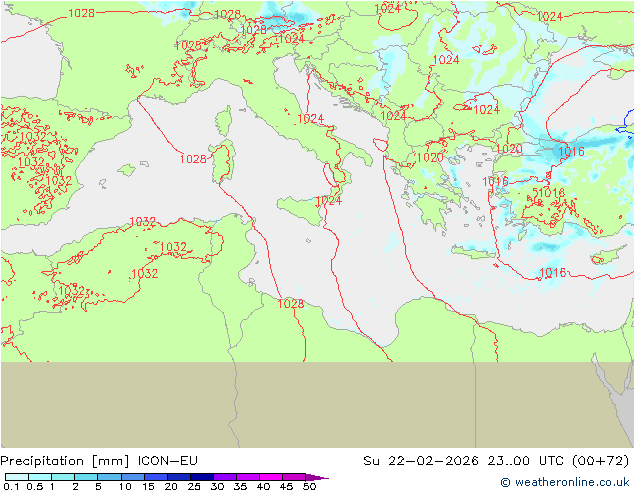The width and height of the screenshot is (634, 490).
Task: Click the island of Corsica
Action: [224, 121]
